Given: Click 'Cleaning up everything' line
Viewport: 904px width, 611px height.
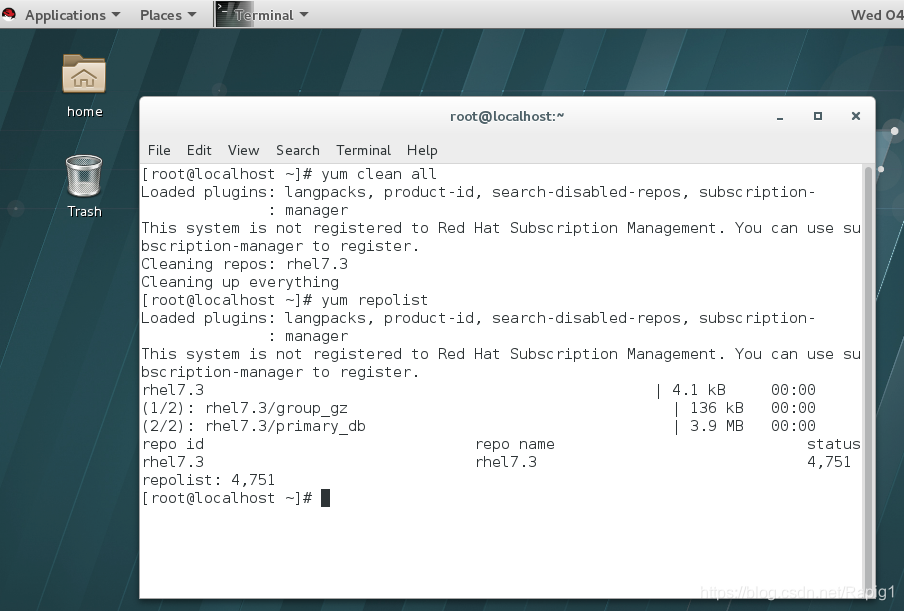Looking at the screenshot, I should click(240, 282).
